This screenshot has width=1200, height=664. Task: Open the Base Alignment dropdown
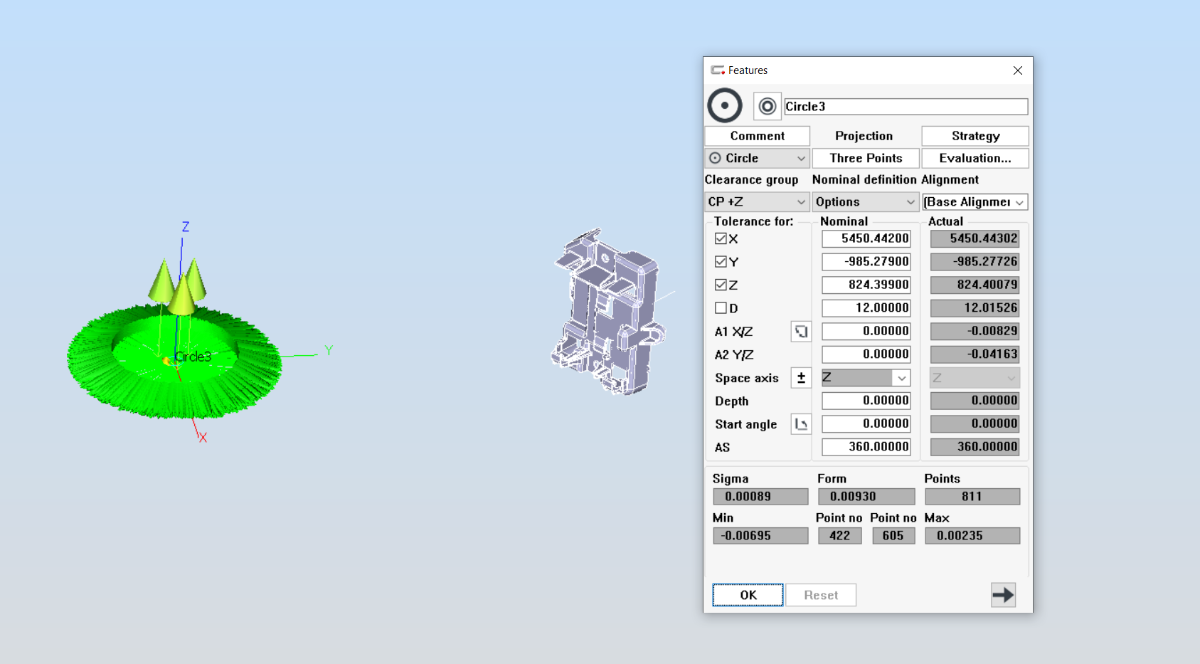[975, 202]
